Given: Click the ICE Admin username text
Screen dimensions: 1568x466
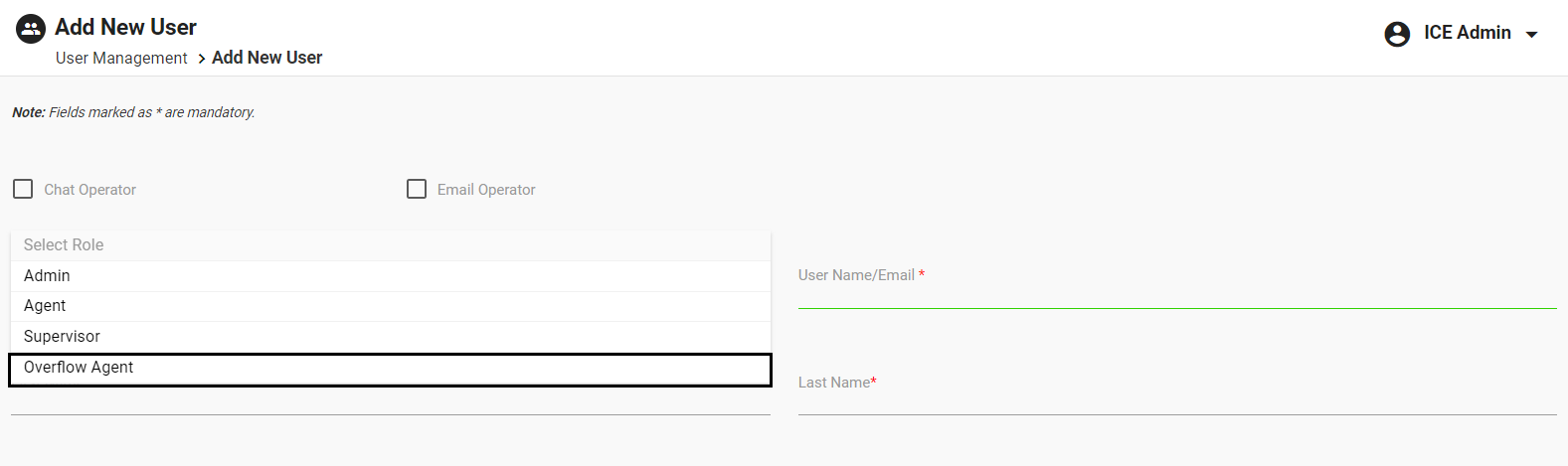Looking at the screenshot, I should 1467,33.
